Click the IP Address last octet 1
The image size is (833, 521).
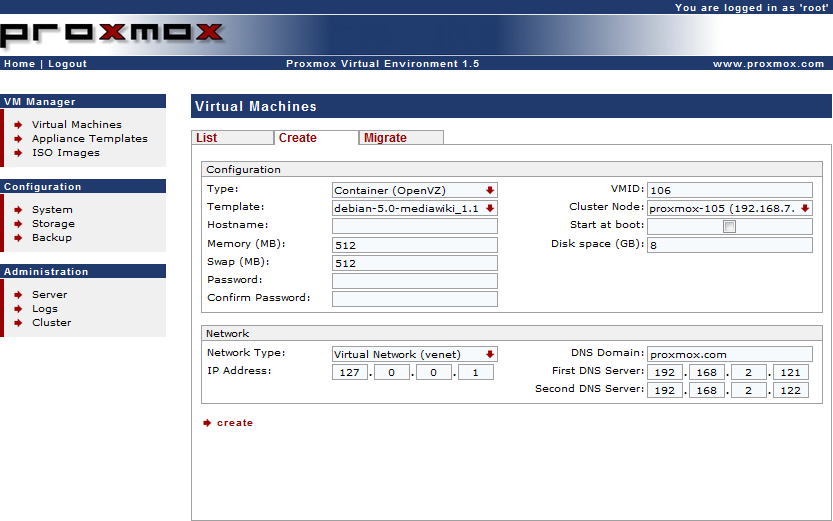click(475, 372)
